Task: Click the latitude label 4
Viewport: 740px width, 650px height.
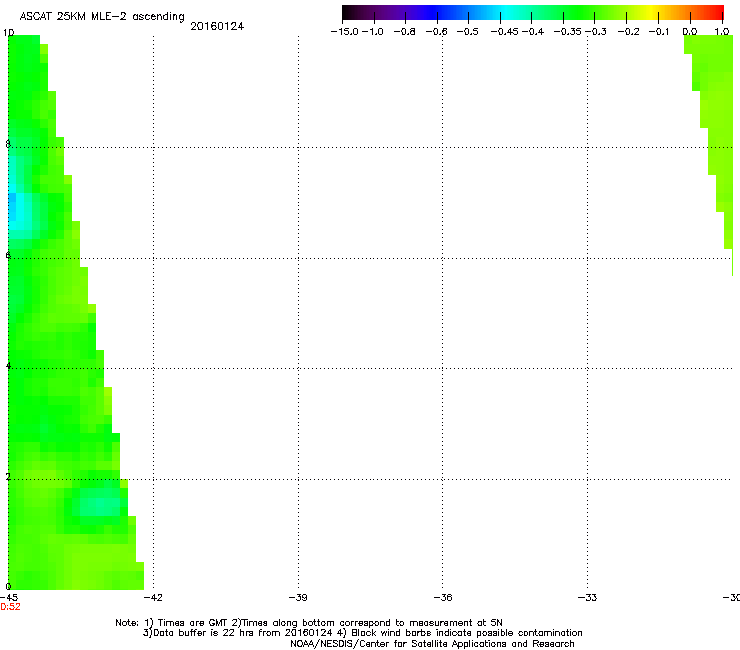Action: [x=8, y=365]
